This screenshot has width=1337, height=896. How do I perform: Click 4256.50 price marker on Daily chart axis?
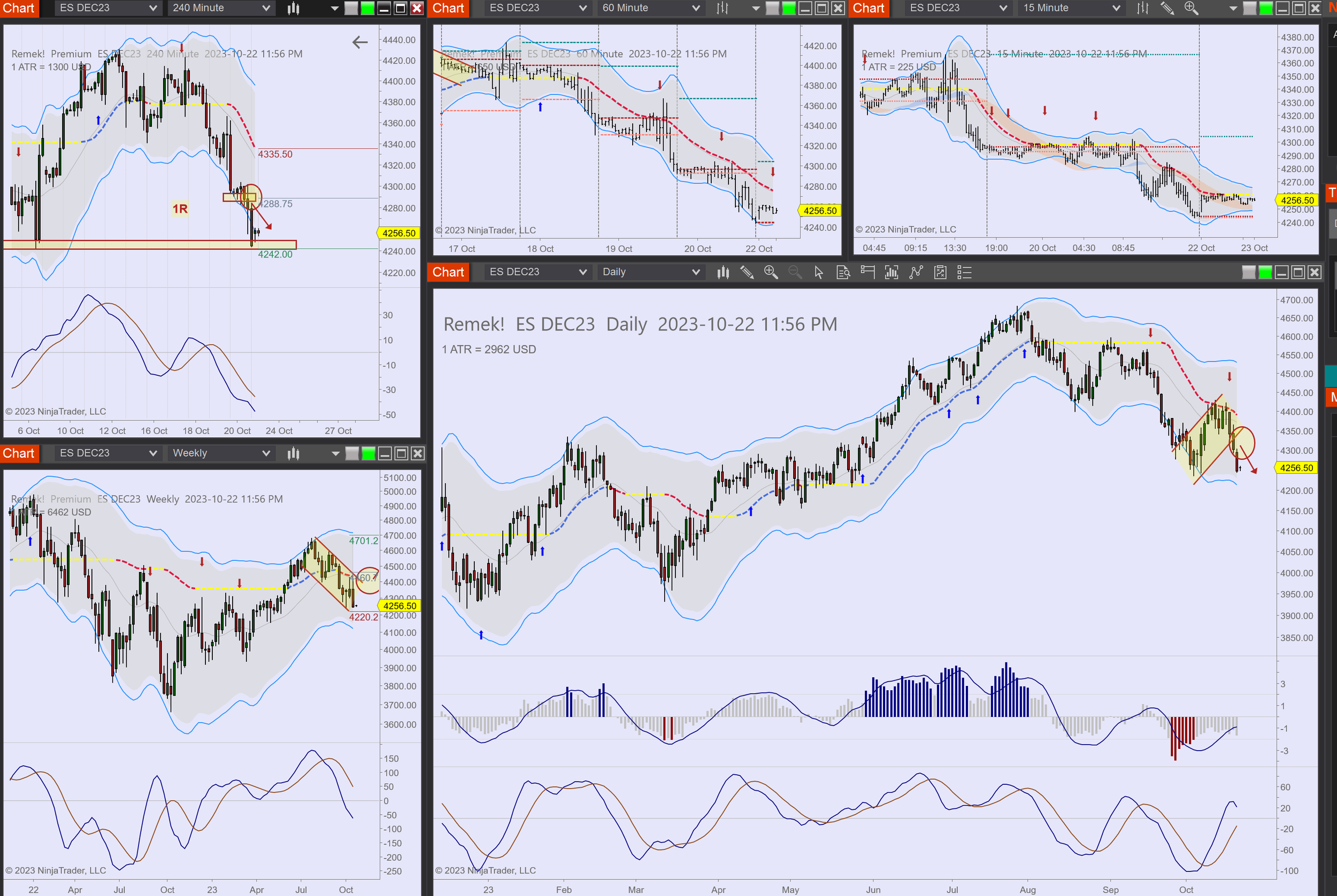[x=1296, y=468]
